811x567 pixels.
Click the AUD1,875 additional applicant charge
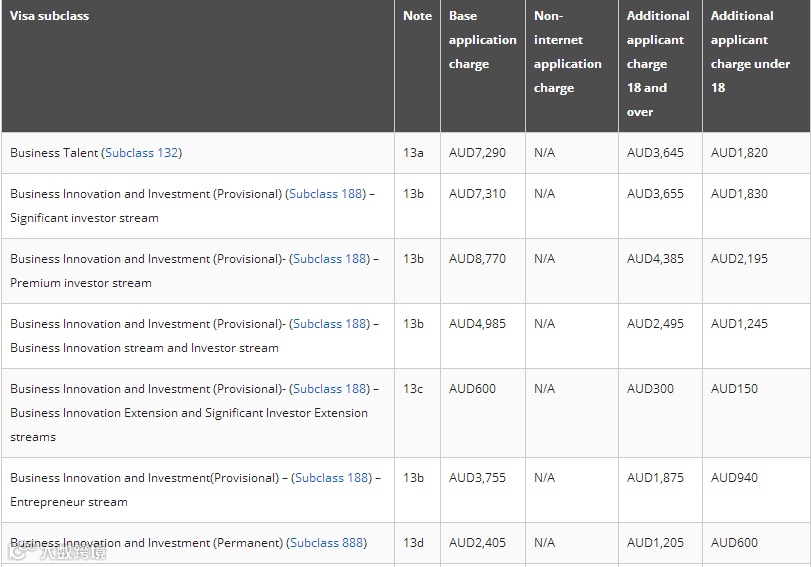[655, 478]
